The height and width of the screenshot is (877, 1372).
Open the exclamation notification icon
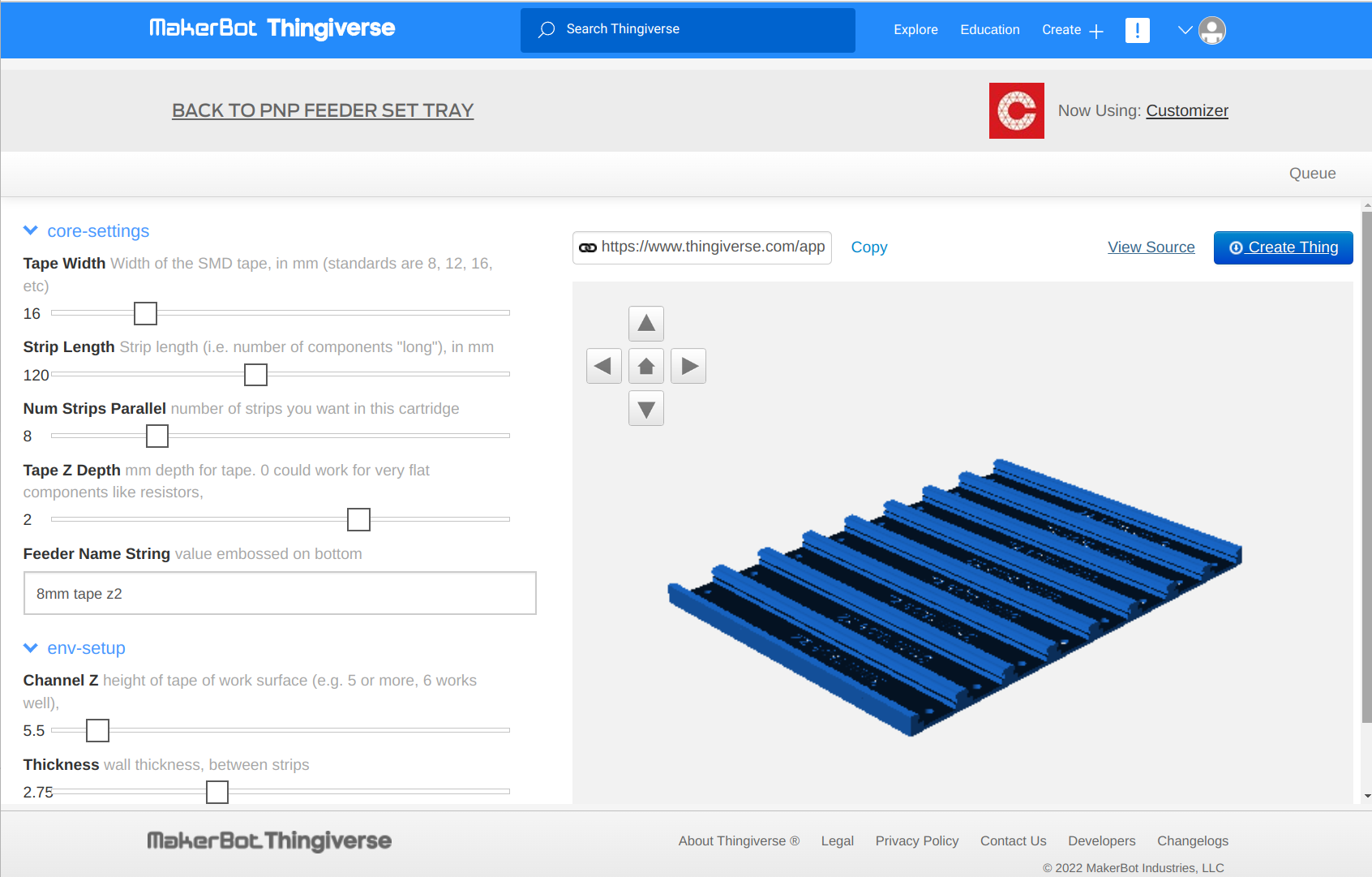[1137, 31]
